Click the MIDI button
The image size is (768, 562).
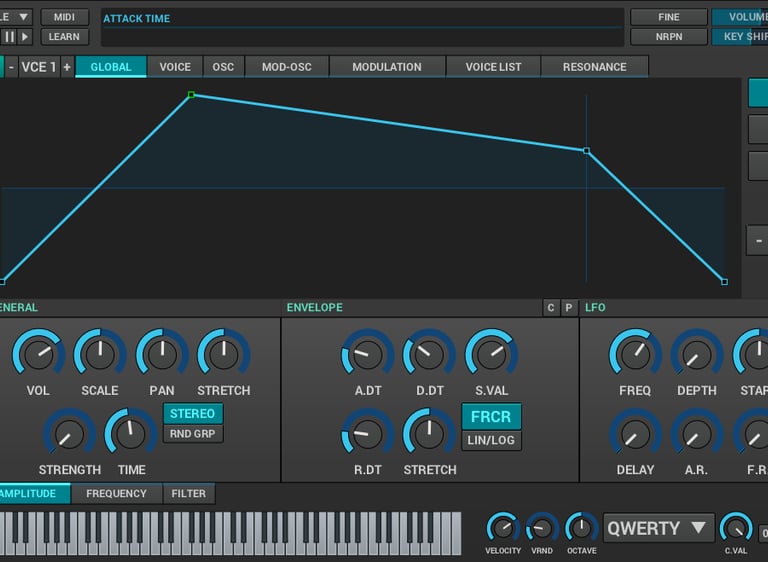point(65,17)
